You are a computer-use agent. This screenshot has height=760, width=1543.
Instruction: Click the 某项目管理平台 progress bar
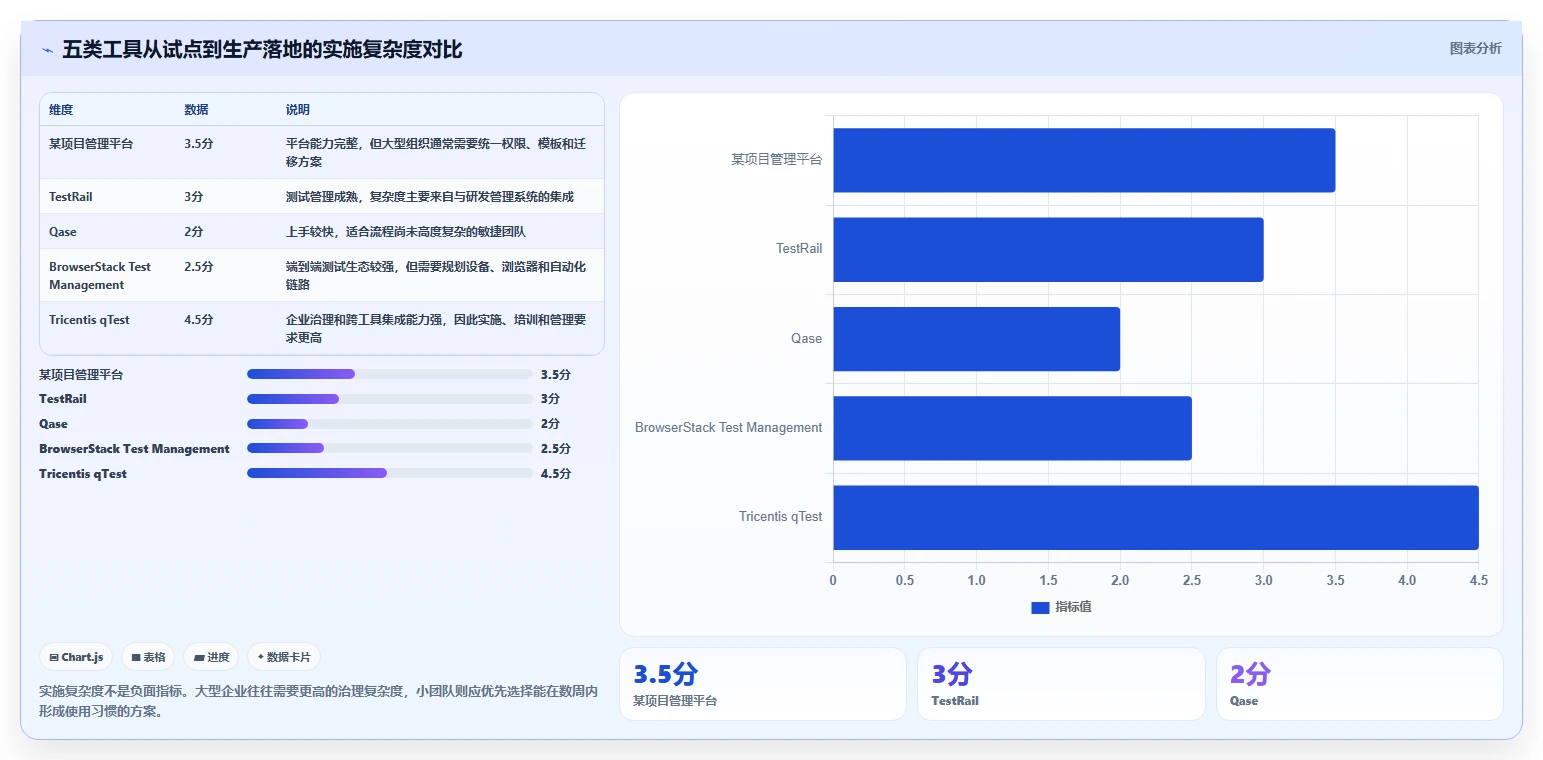(389, 374)
